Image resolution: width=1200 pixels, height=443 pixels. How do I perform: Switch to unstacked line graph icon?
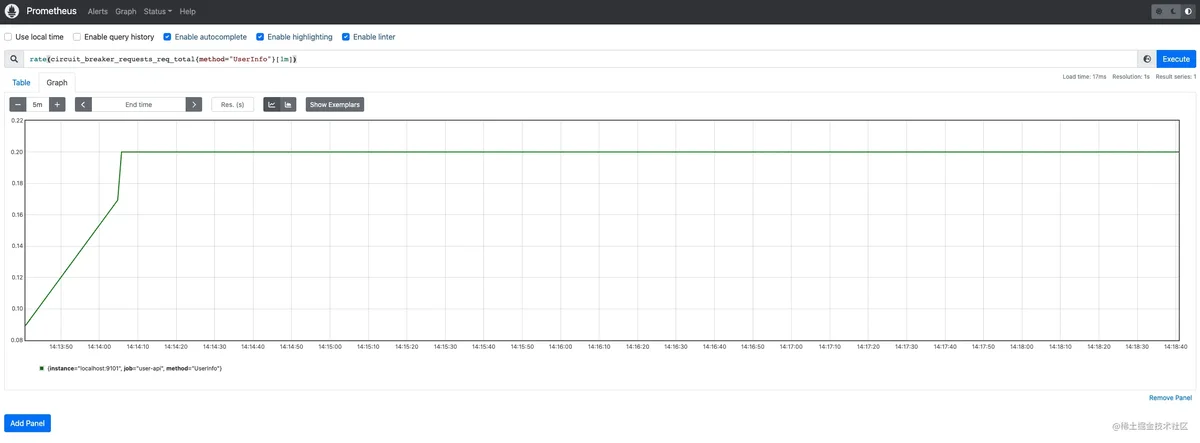(x=271, y=104)
